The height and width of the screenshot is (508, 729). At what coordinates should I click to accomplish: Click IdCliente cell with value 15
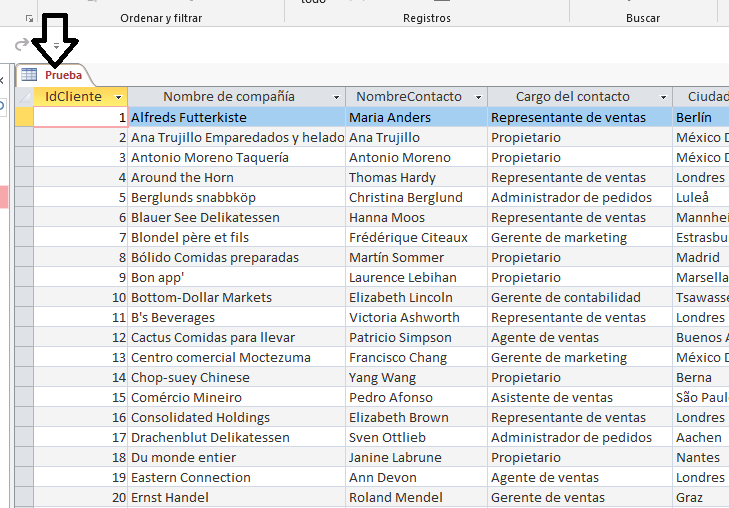point(80,397)
